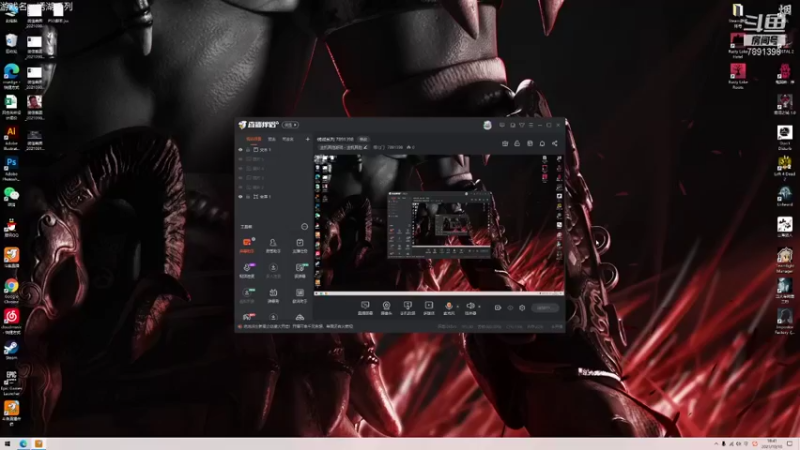
Task: Open the Steam desktop icon
Action: click(11, 350)
